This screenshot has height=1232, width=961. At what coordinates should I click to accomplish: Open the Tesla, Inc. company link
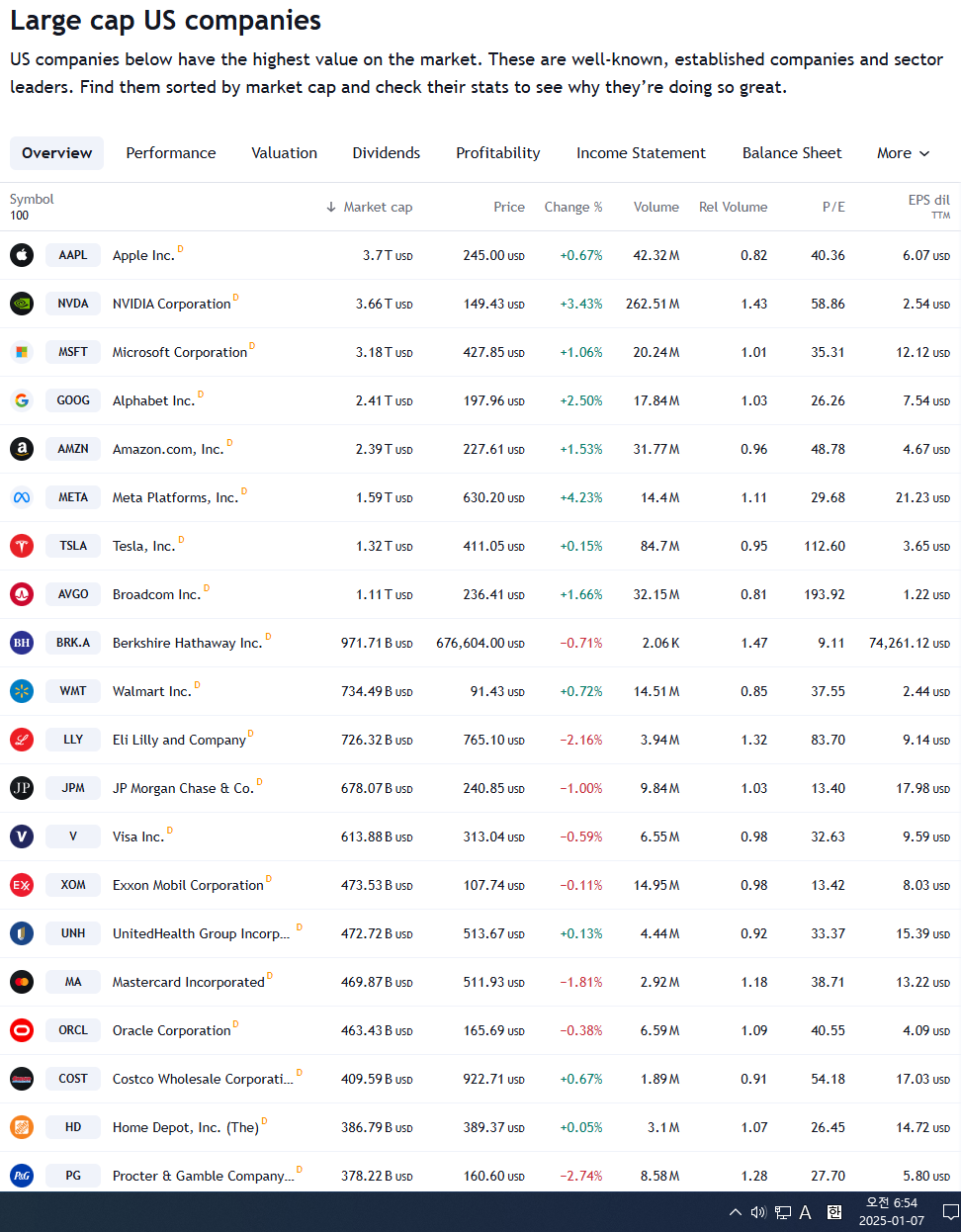click(x=143, y=546)
